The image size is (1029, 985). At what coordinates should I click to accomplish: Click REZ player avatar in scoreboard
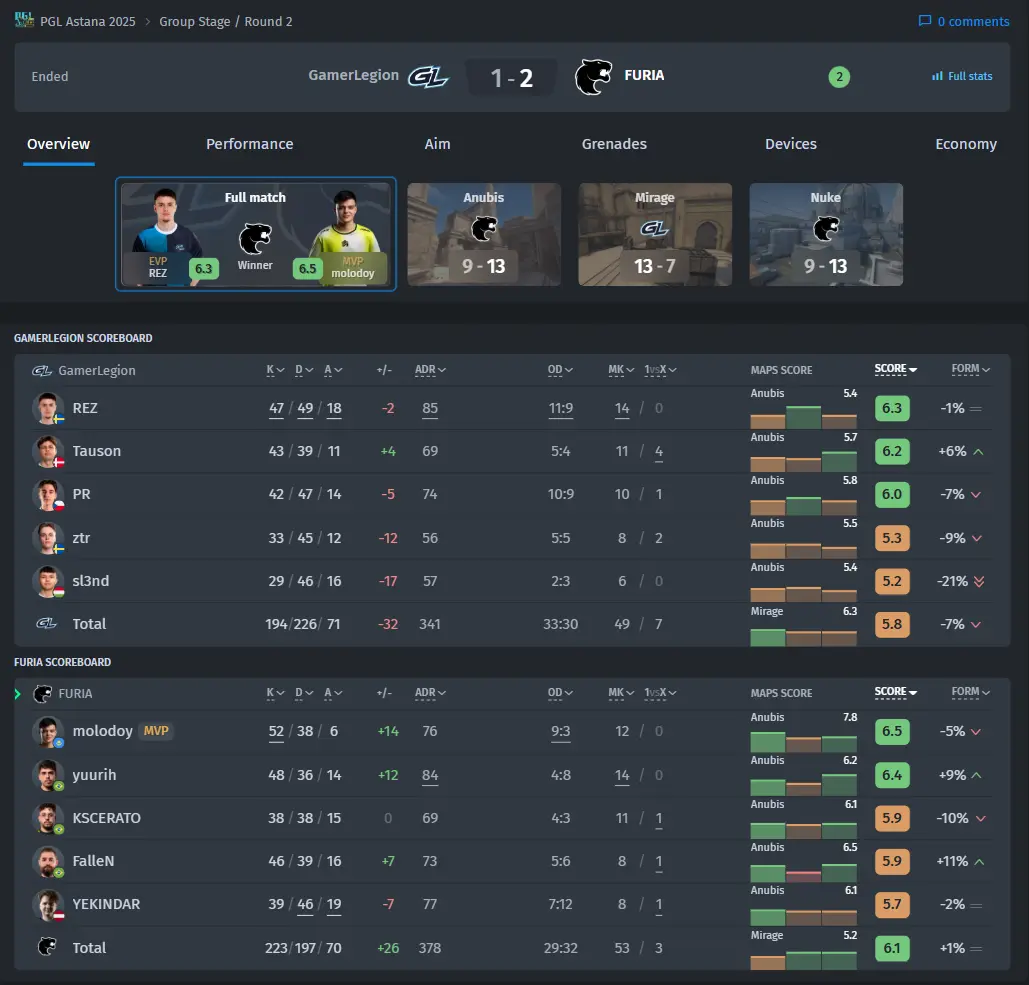pyautogui.click(x=47, y=408)
